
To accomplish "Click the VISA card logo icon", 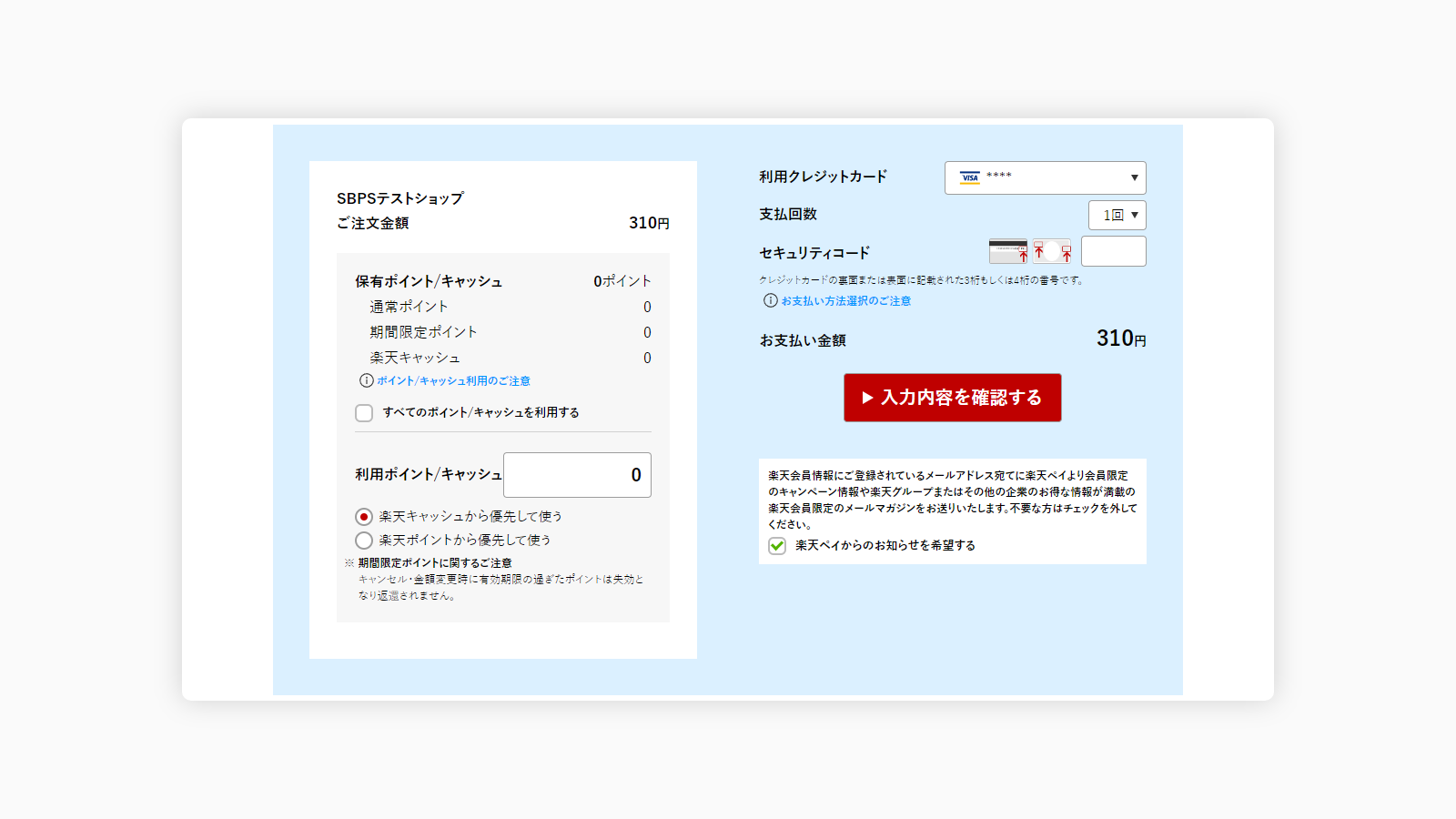I will (x=970, y=177).
